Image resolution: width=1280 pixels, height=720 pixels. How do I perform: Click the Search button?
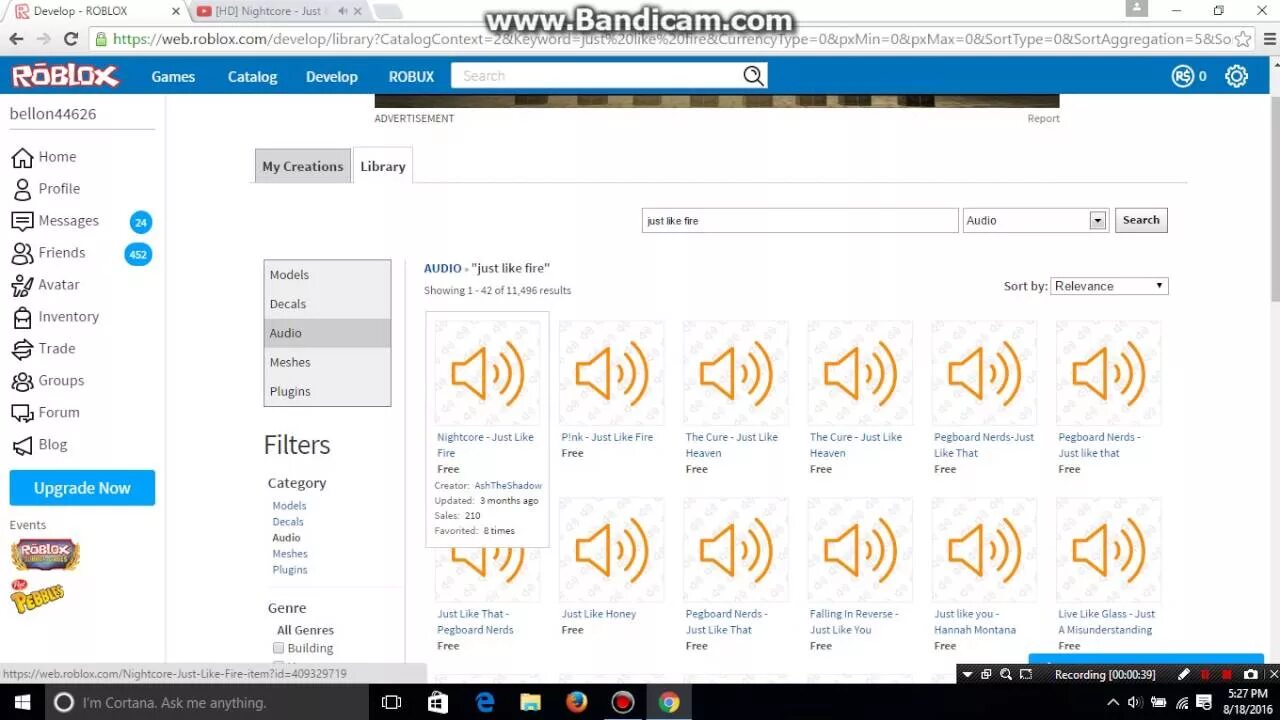[1141, 220]
